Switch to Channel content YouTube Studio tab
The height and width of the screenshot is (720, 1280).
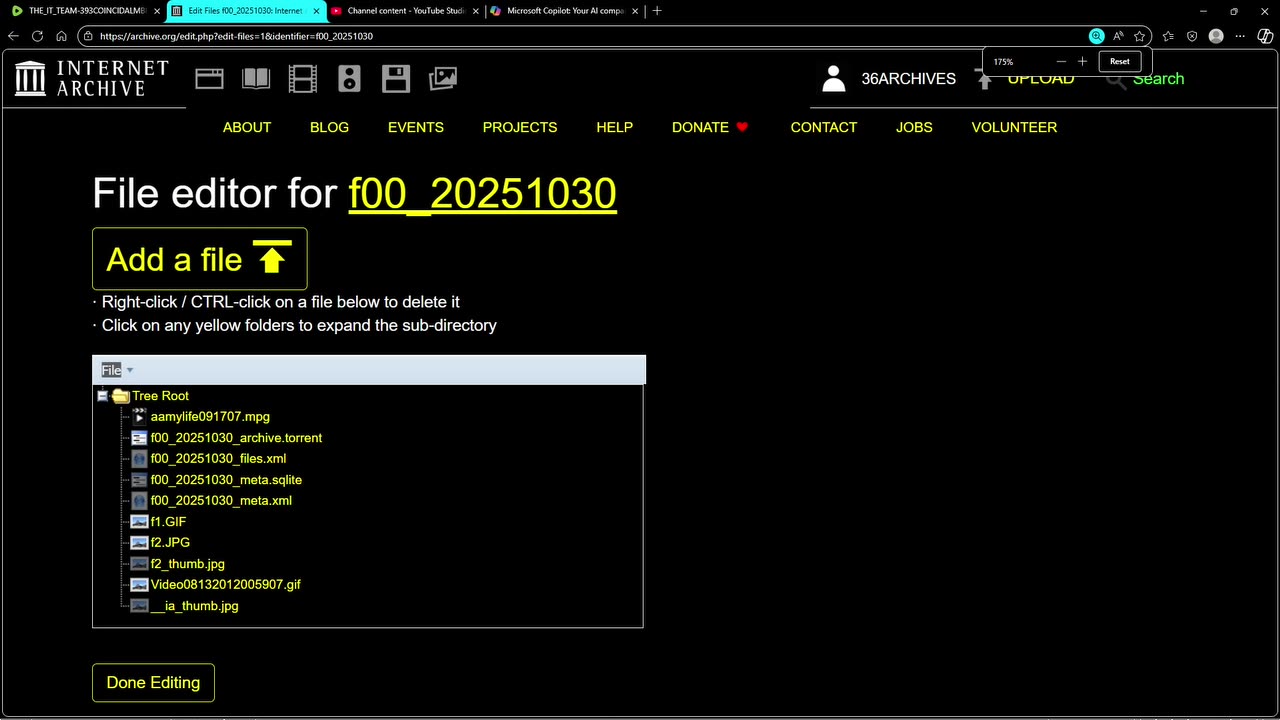pos(405,11)
